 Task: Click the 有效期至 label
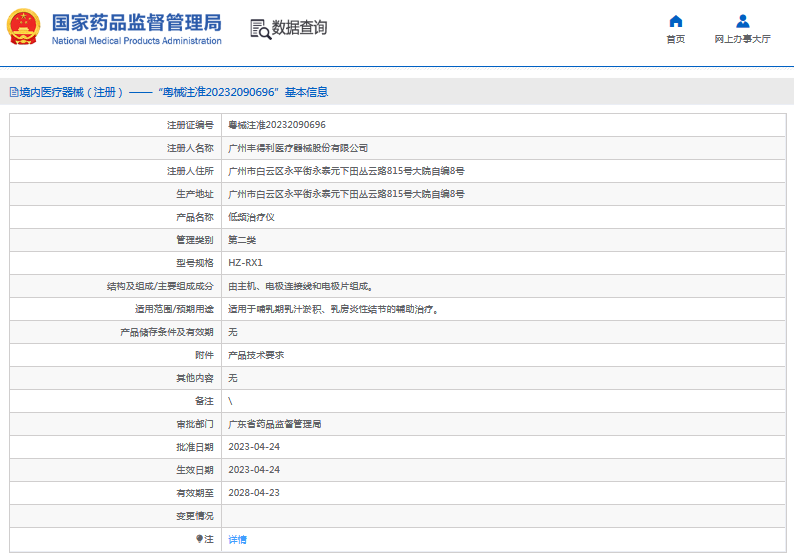click(x=195, y=493)
